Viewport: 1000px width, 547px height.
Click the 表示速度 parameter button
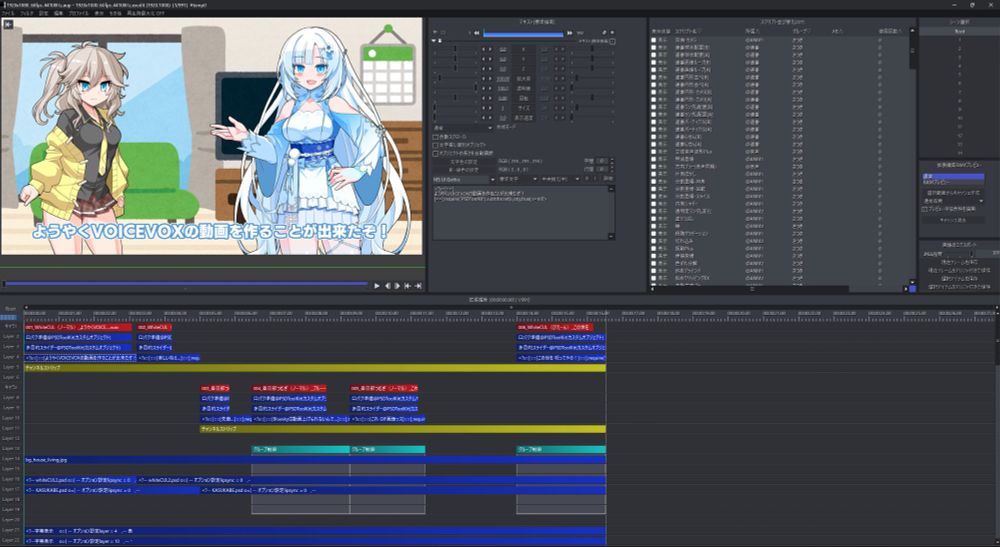524,118
